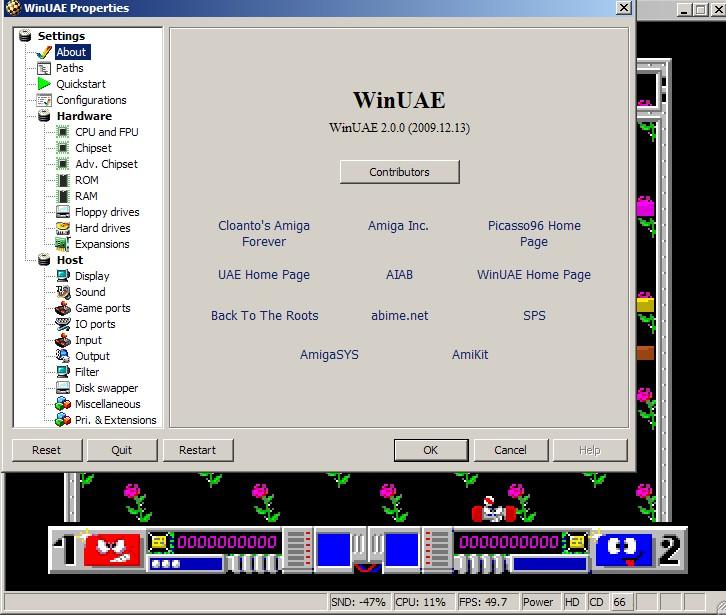This screenshot has width=726, height=615.
Task: Visit the AmiKit link
Action: [x=470, y=355]
